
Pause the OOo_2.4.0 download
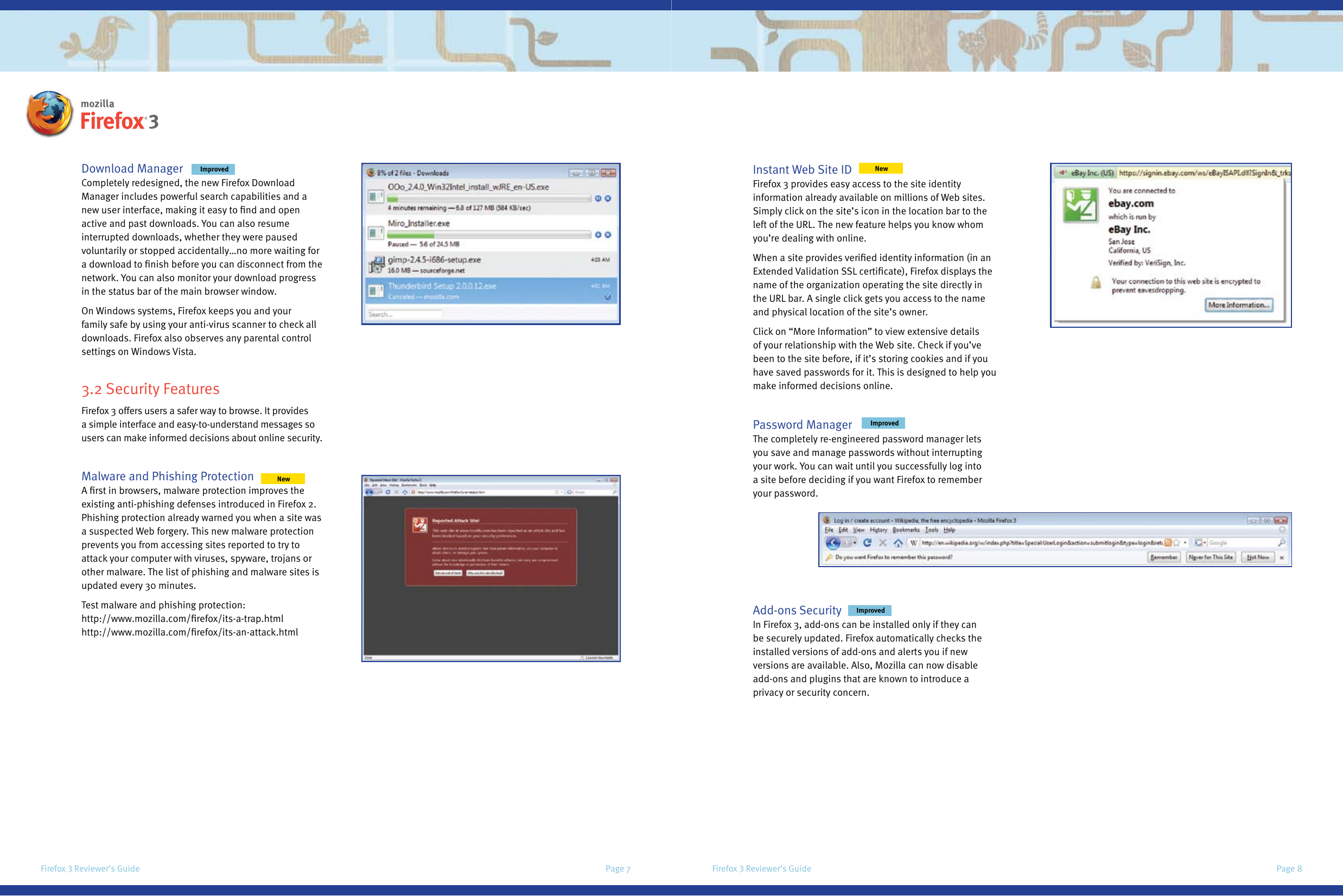(599, 198)
